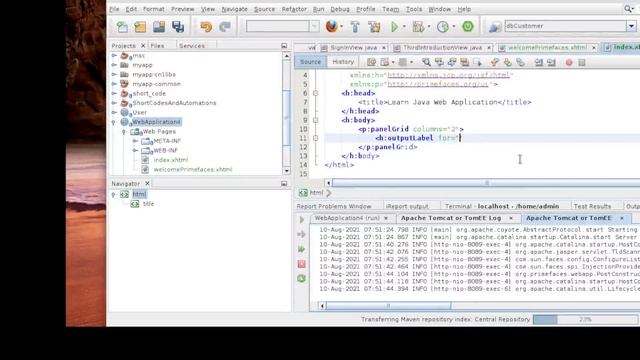Image resolution: width=640 pixels, height=360 pixels.
Task: Click the Clean and Build icon
Action: click(x=374, y=27)
